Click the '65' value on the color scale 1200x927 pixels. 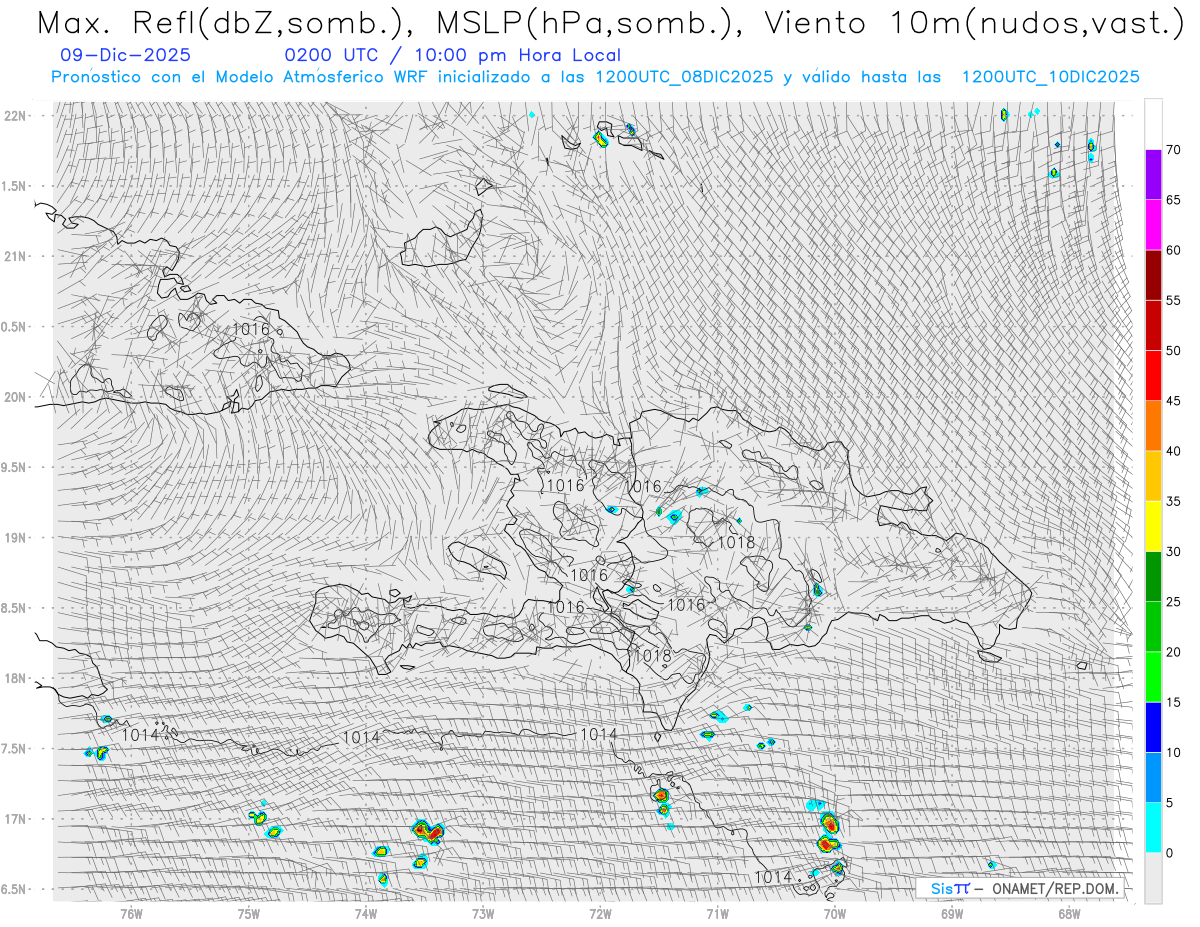(x=1174, y=200)
